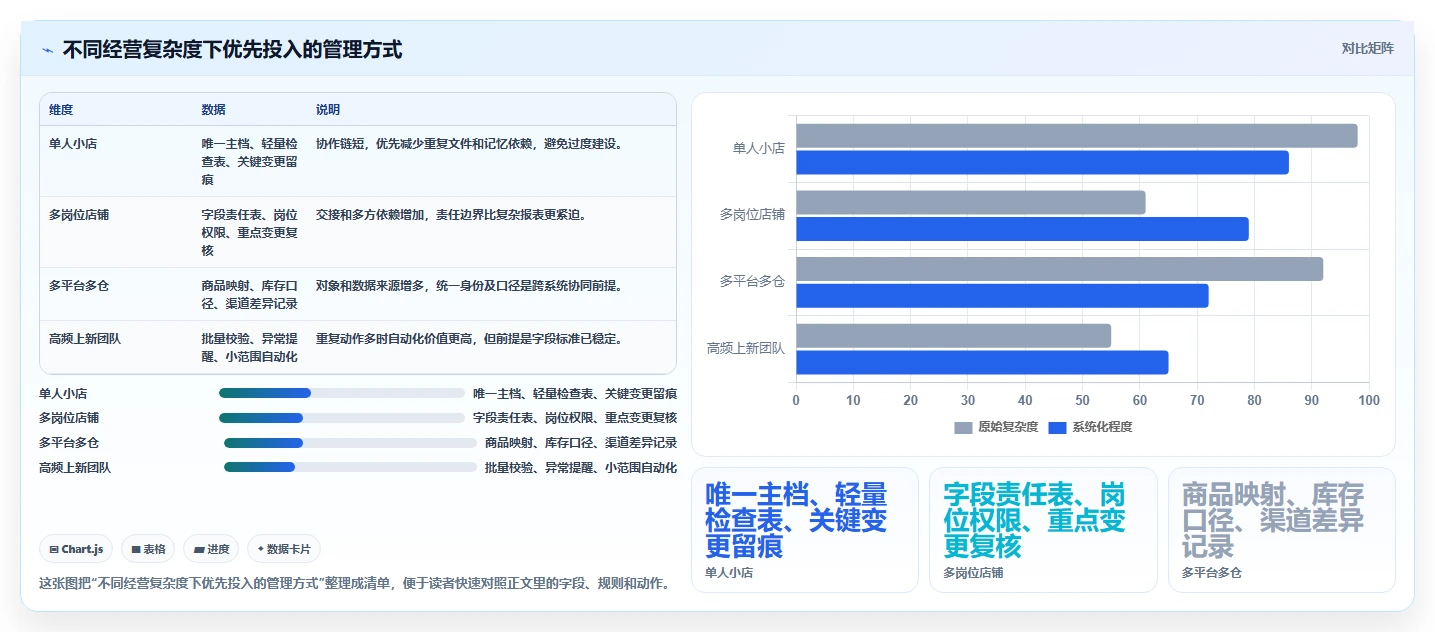Click the 说明 column header
The height and width of the screenshot is (632, 1435).
point(328,109)
